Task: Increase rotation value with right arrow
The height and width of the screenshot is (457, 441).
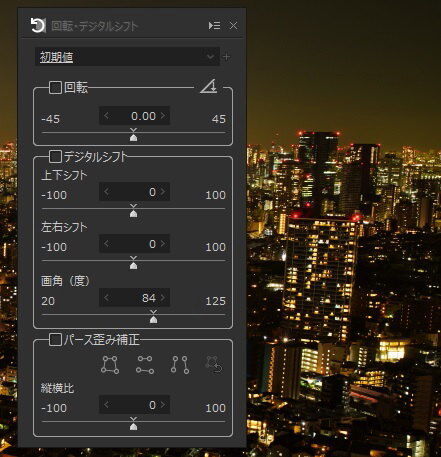Action: click(x=163, y=116)
